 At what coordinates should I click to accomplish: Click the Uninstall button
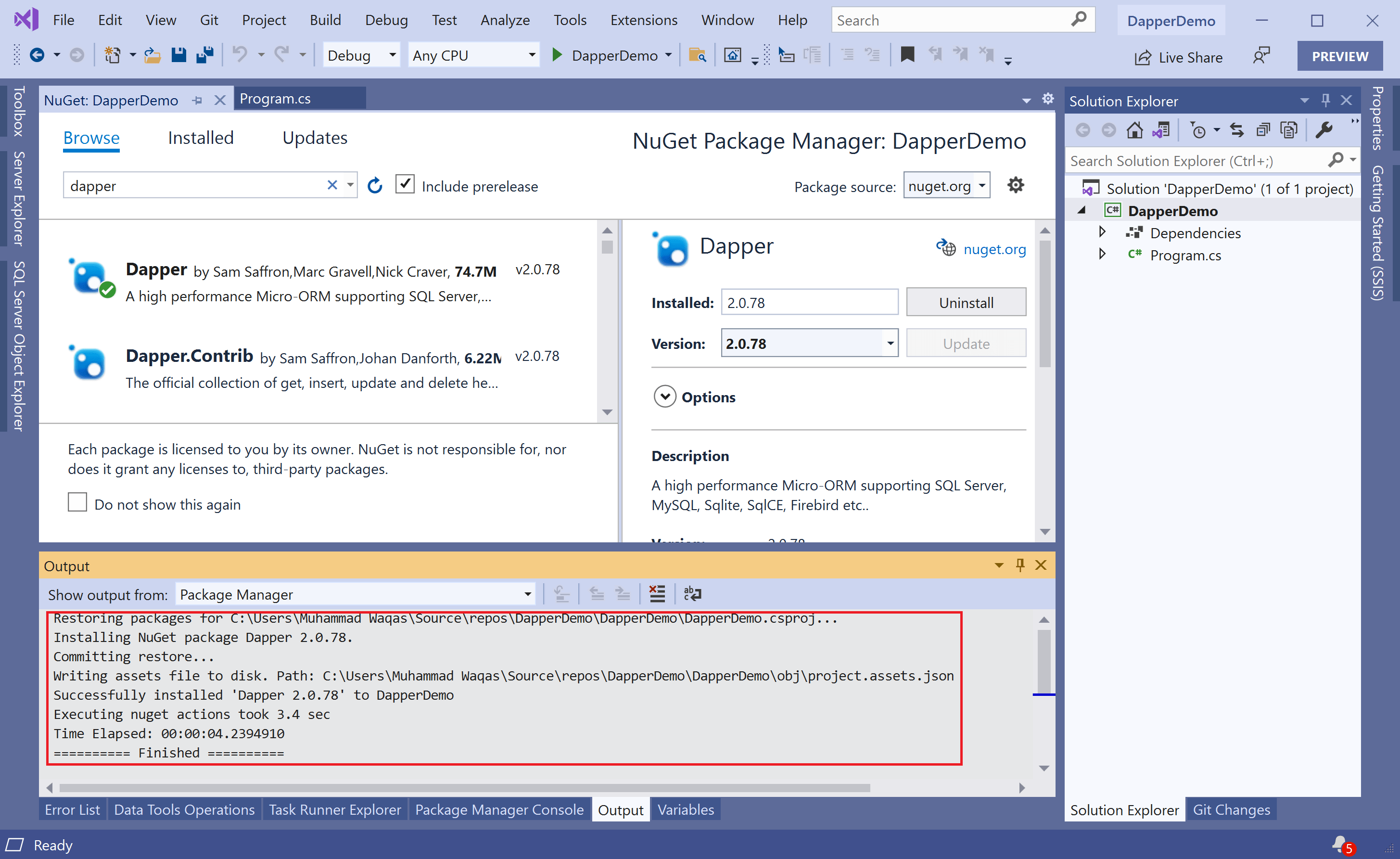pyautogui.click(x=966, y=302)
